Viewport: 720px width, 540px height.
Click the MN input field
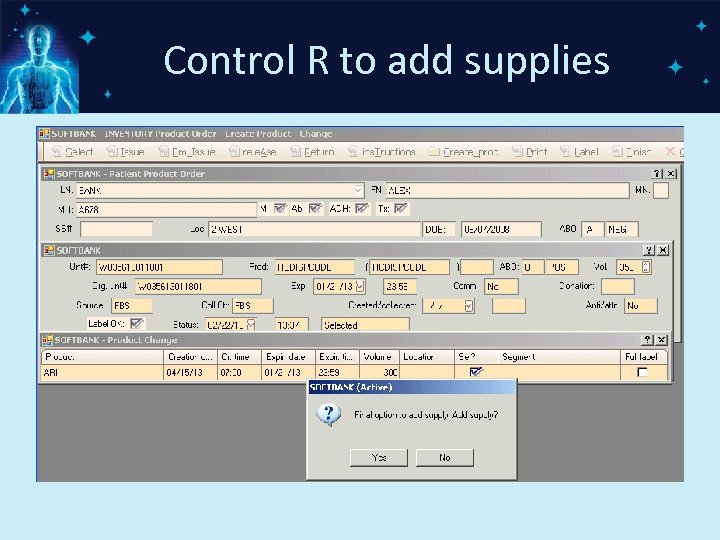(661, 190)
